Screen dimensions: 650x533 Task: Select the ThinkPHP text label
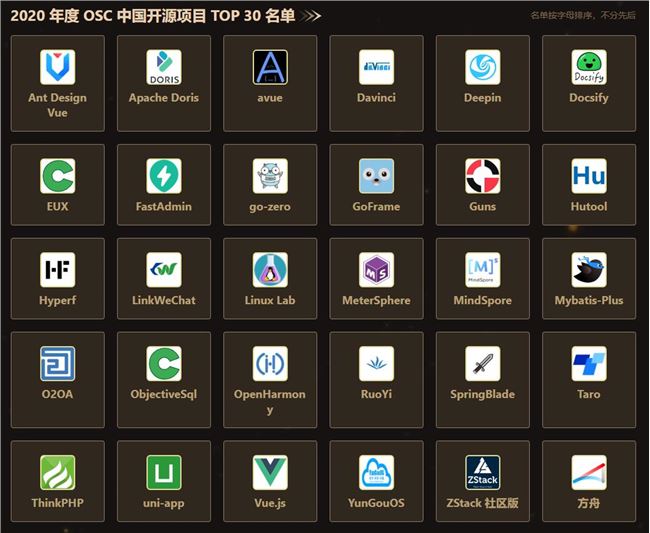tap(58, 503)
